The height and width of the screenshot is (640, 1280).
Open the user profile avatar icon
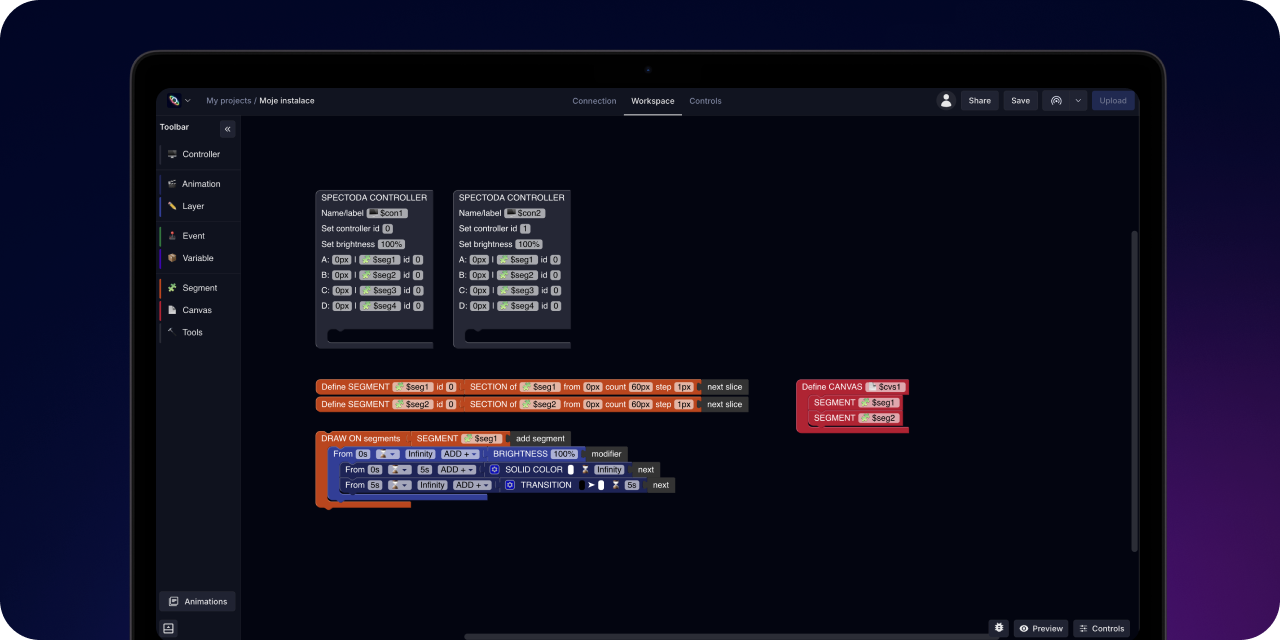945,101
